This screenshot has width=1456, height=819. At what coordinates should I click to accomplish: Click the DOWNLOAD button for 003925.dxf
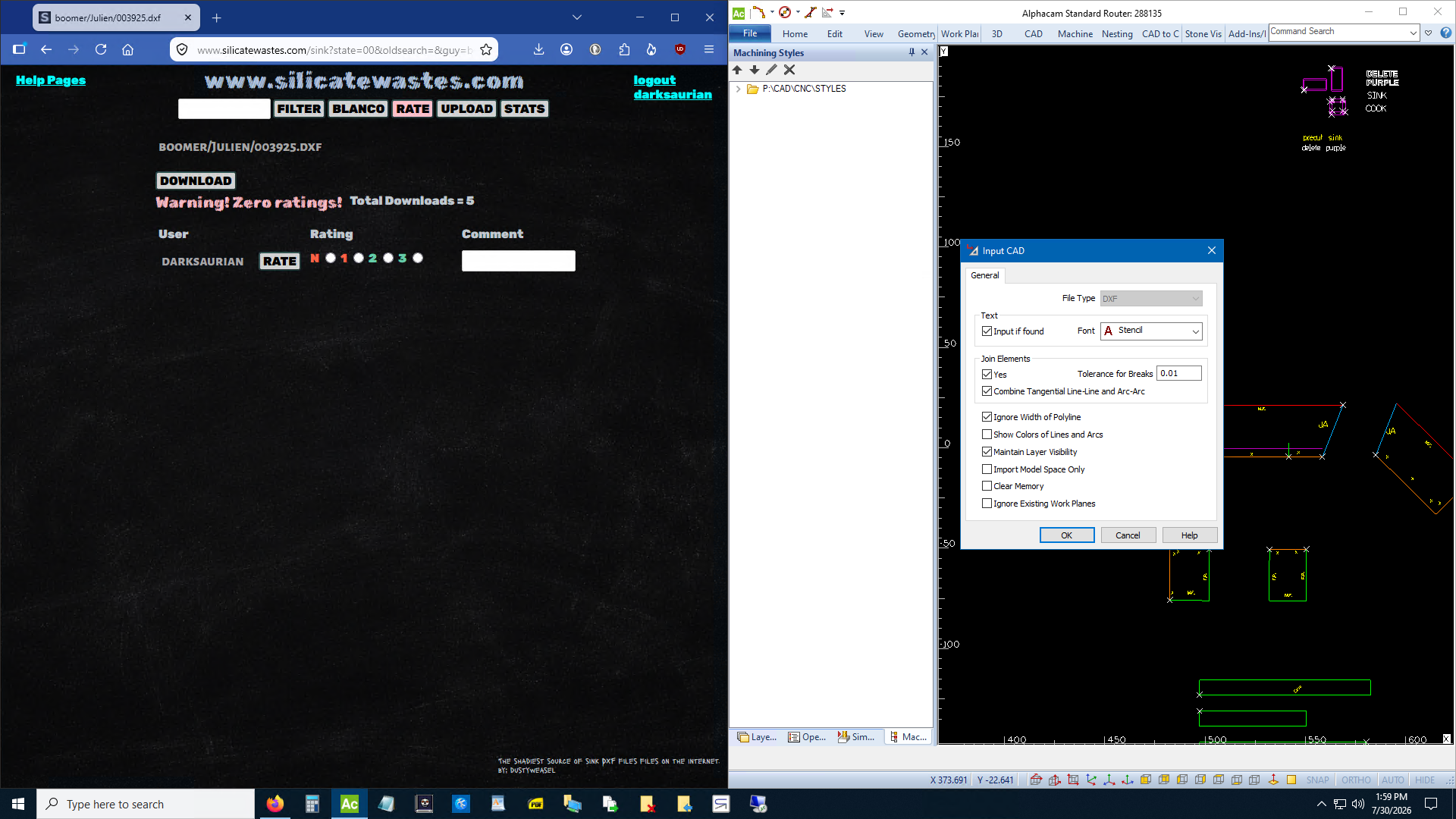point(196,180)
